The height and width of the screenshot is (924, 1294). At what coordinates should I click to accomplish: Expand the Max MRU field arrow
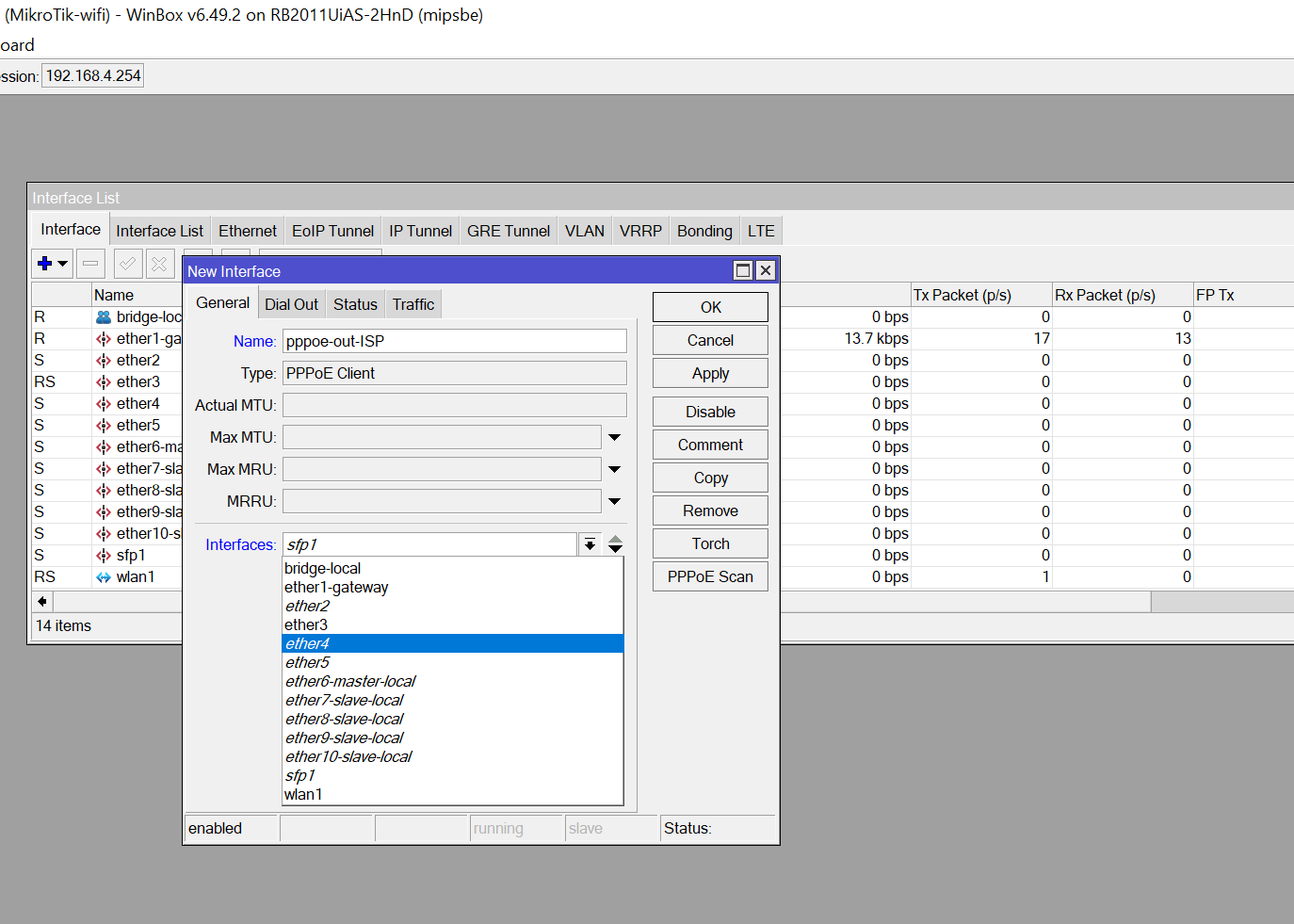pos(615,469)
